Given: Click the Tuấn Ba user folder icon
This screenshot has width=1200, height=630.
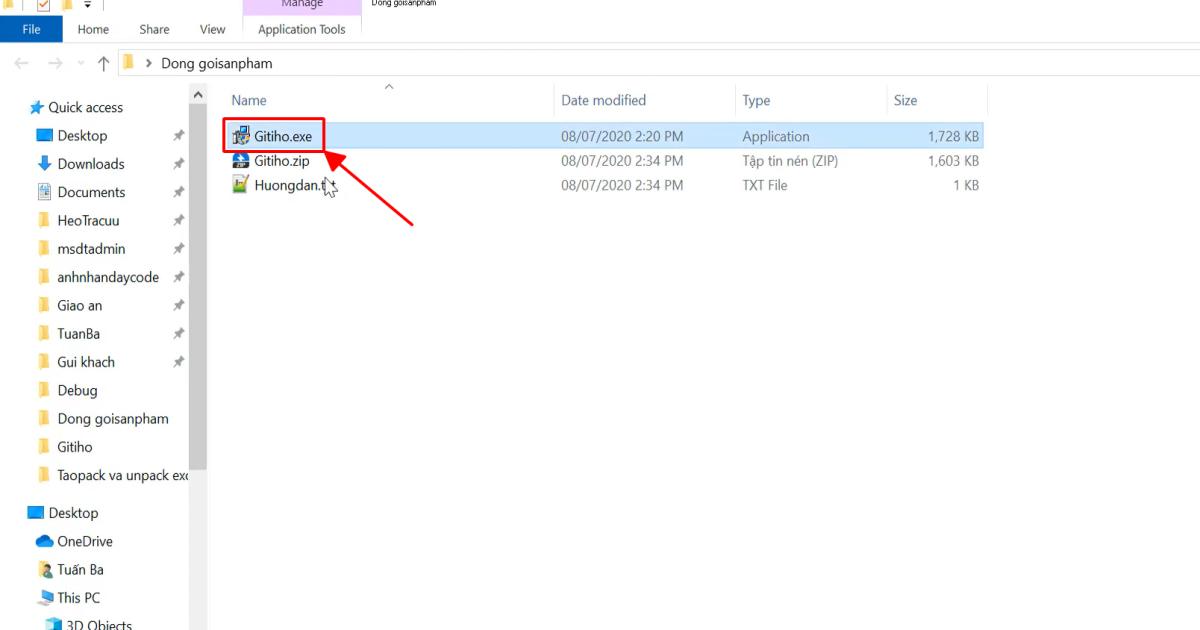Looking at the screenshot, I should pos(44,569).
